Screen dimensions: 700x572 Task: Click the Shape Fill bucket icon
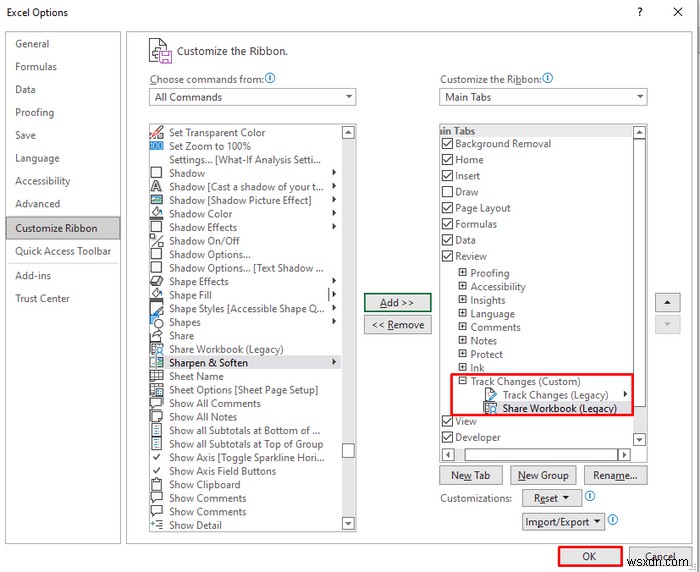pos(157,295)
